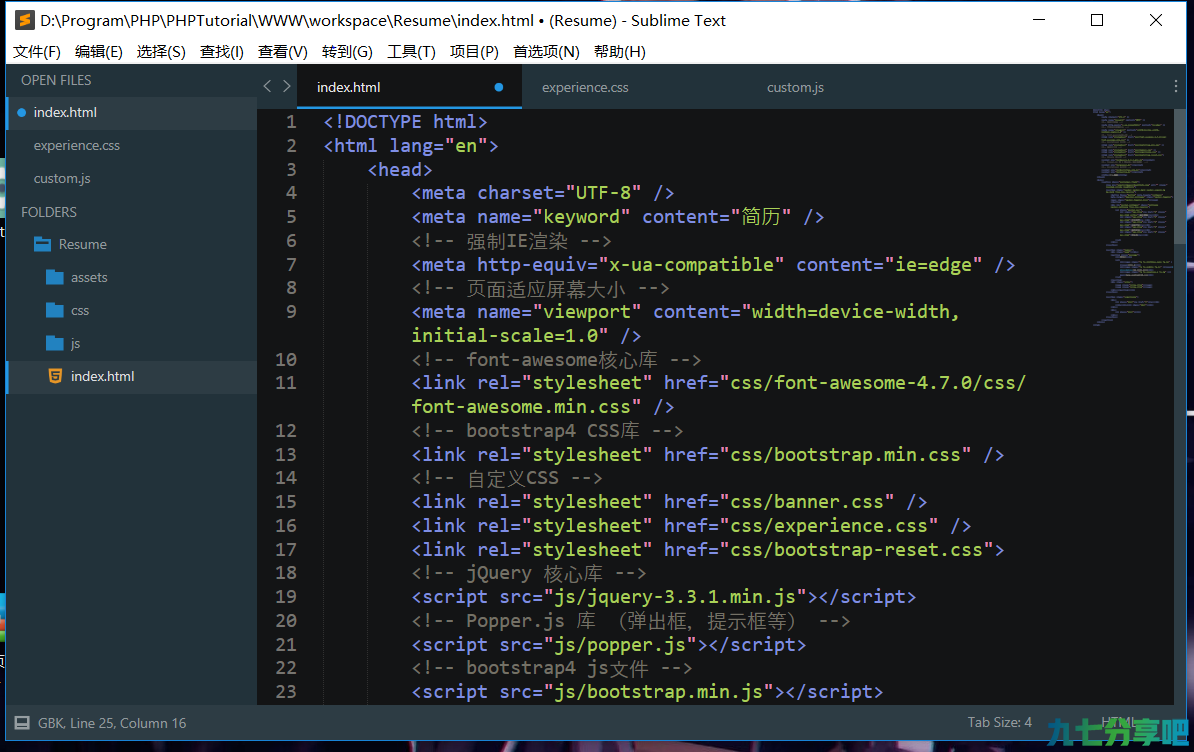Click line number 11 in gutter
Viewport: 1194px width, 752px height.
[286, 383]
